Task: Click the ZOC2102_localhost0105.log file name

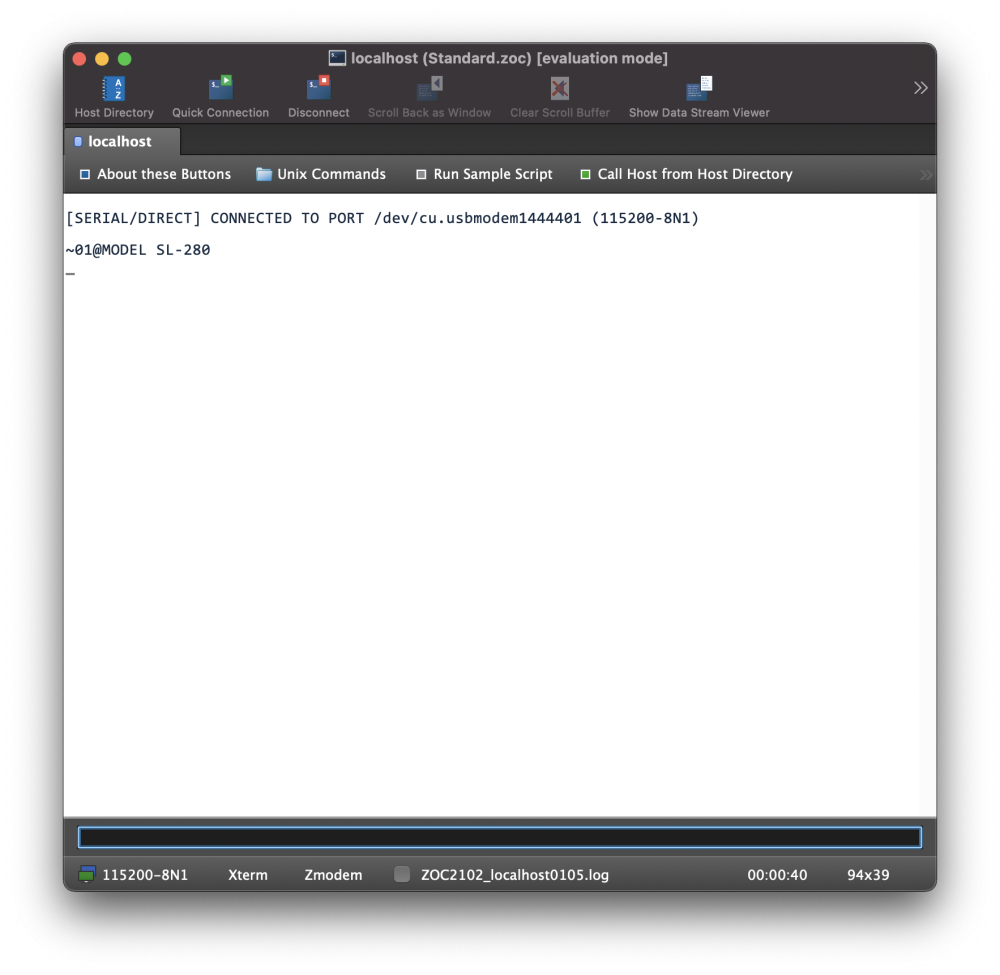Action: coord(515,875)
